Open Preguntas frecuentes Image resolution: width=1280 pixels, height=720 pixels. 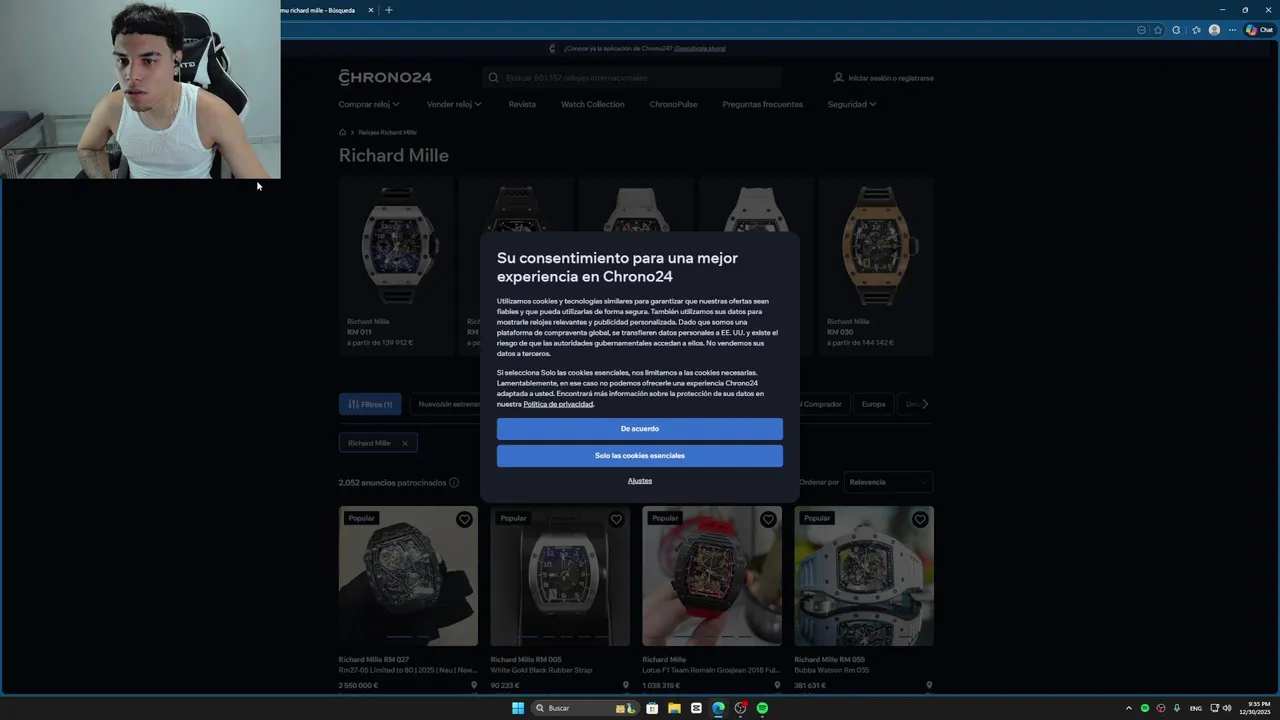pyautogui.click(x=762, y=104)
